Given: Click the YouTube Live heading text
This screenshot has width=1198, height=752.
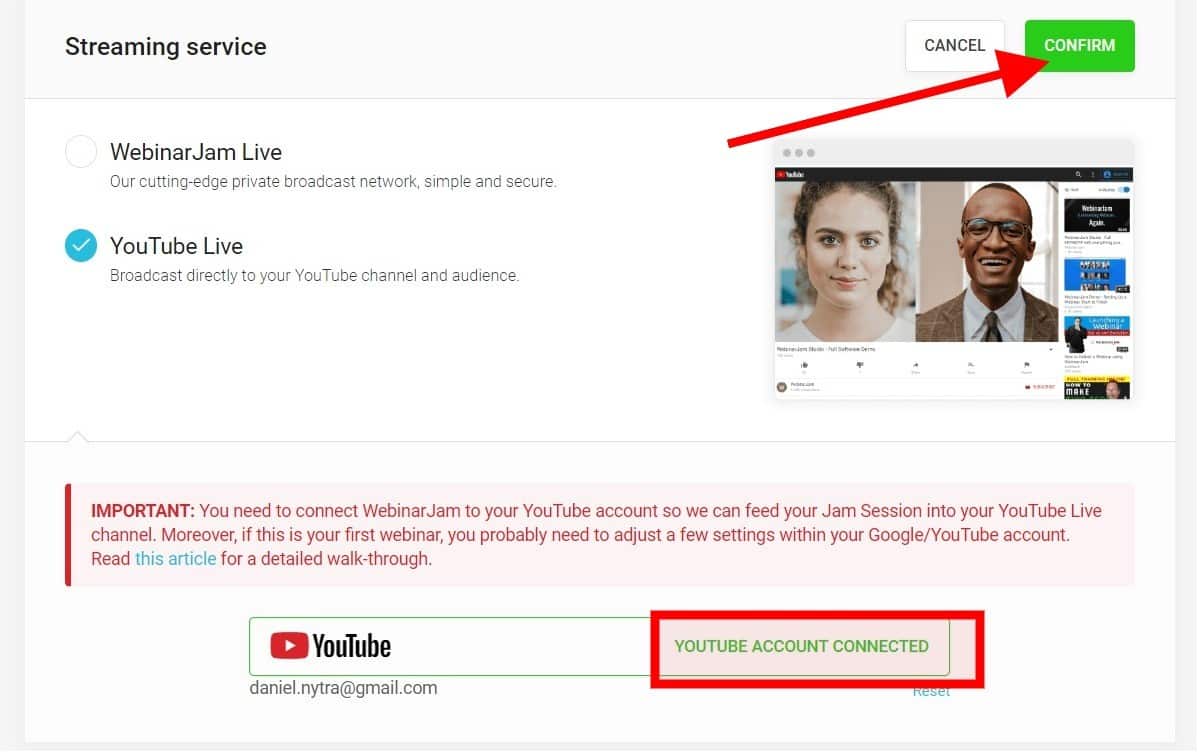Looking at the screenshot, I should pos(176,246).
